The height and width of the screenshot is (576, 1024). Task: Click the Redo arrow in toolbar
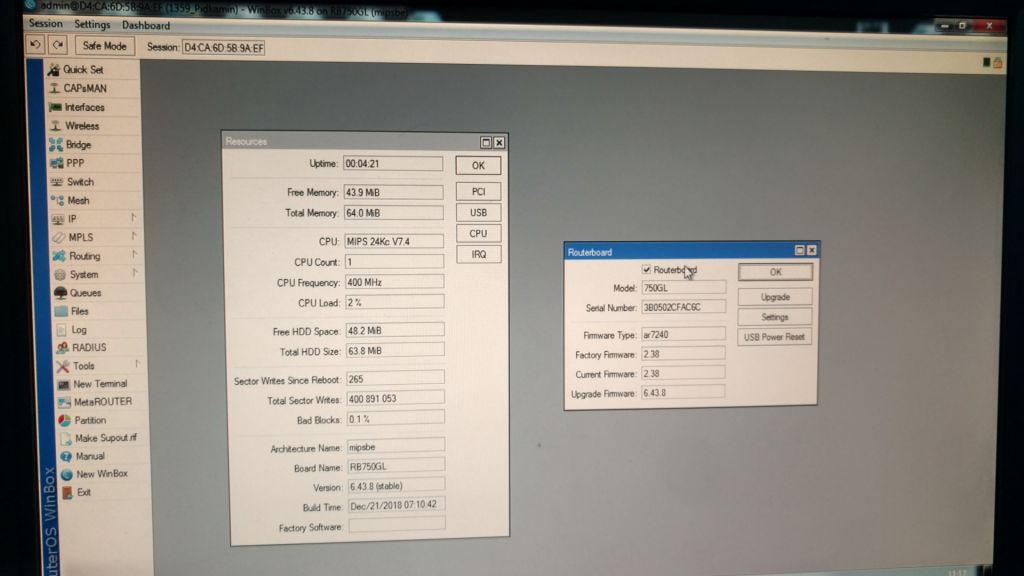point(58,45)
